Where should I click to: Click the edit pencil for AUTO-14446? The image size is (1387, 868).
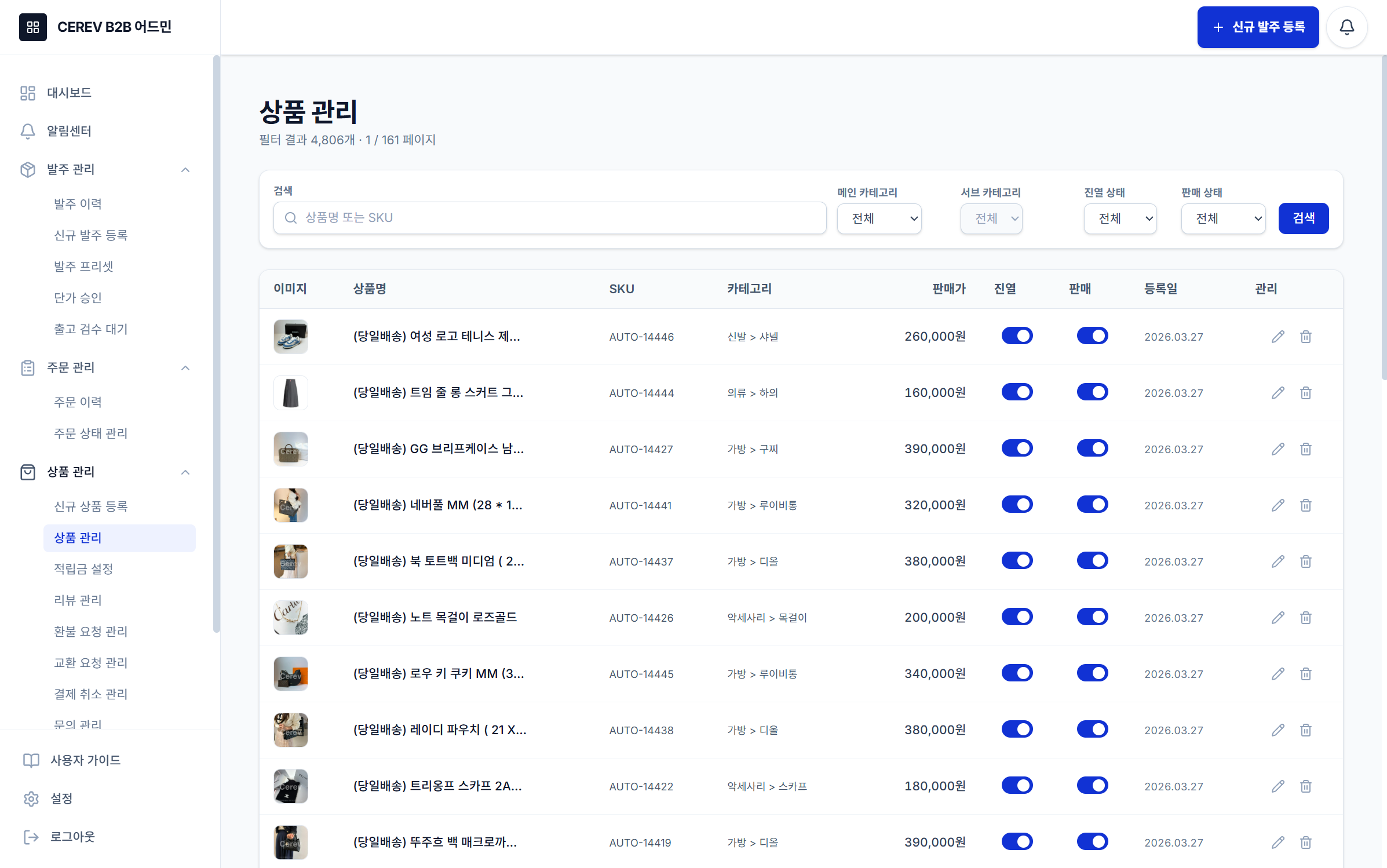(x=1278, y=336)
